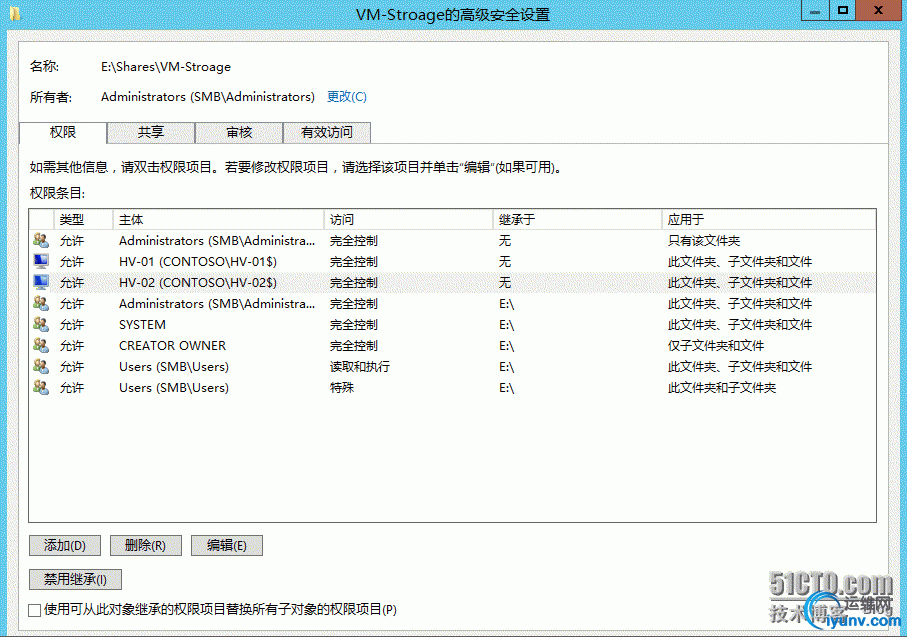The image size is (907, 637).
Task: Click the folder icon in the title bar
Action: coord(16,13)
